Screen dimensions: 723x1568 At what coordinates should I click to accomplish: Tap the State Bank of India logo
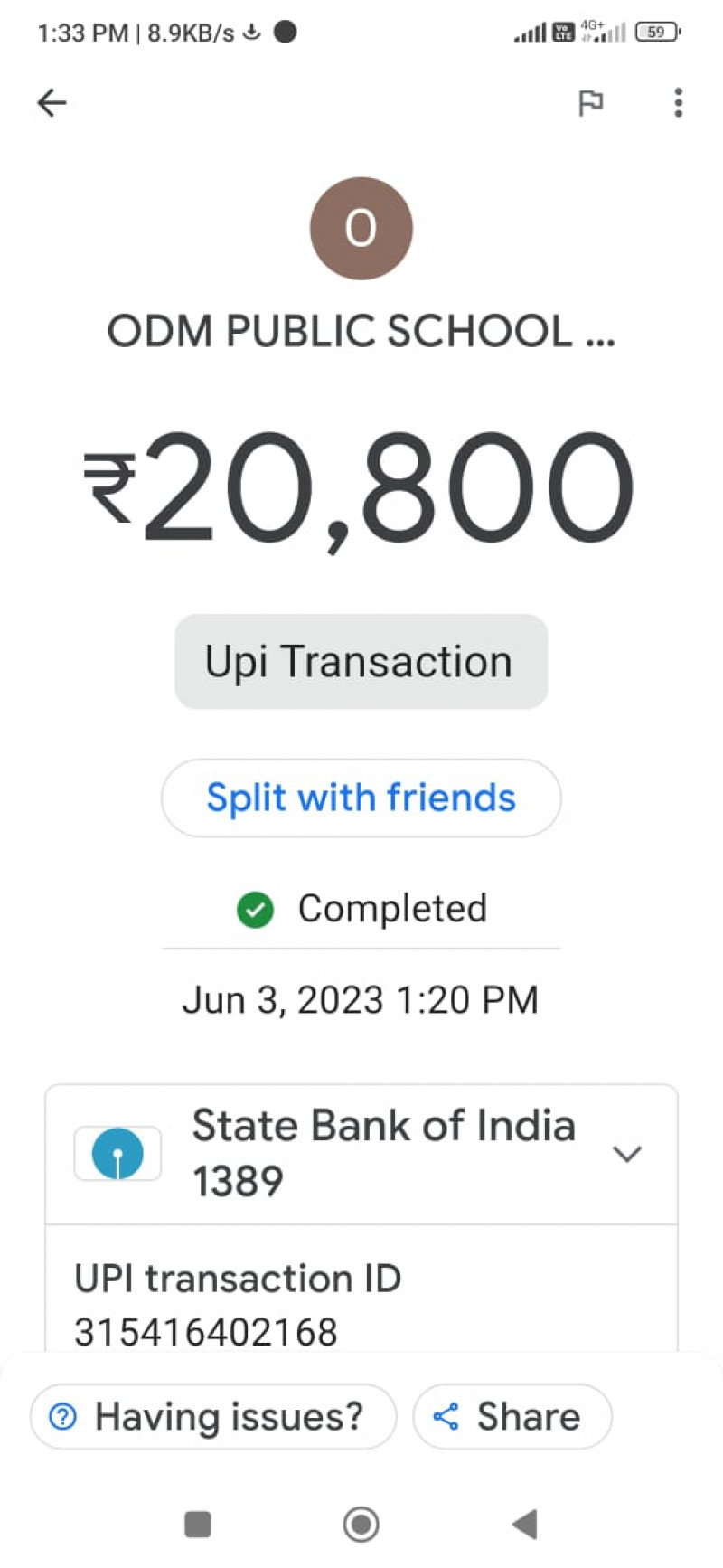click(117, 1154)
